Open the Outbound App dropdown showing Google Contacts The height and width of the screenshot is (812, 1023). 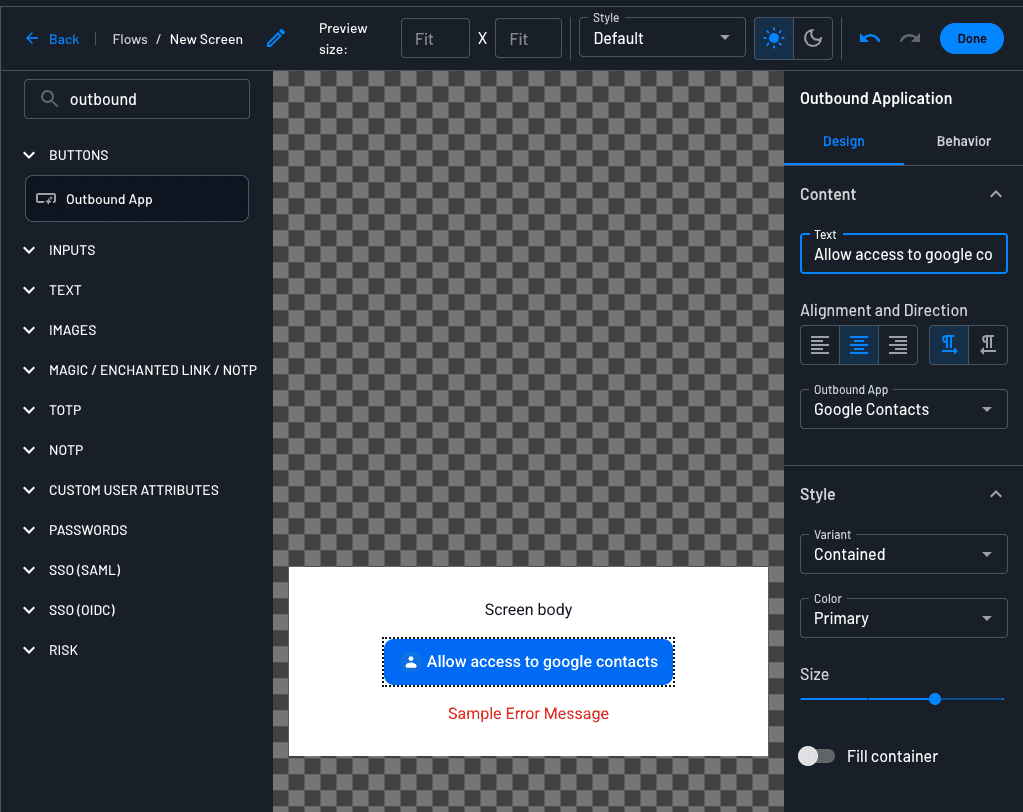coord(903,409)
